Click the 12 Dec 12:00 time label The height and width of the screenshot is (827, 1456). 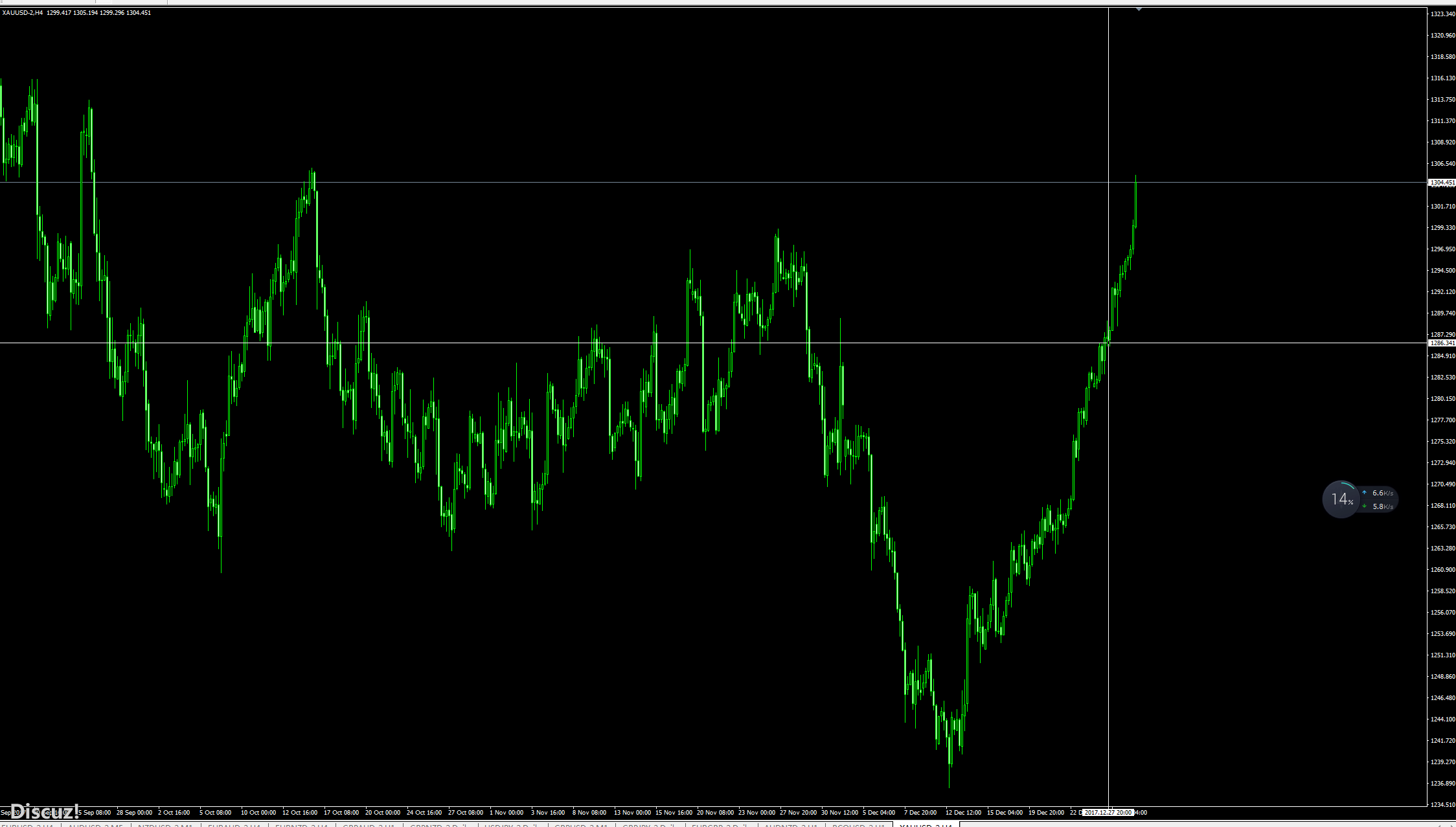(x=963, y=812)
